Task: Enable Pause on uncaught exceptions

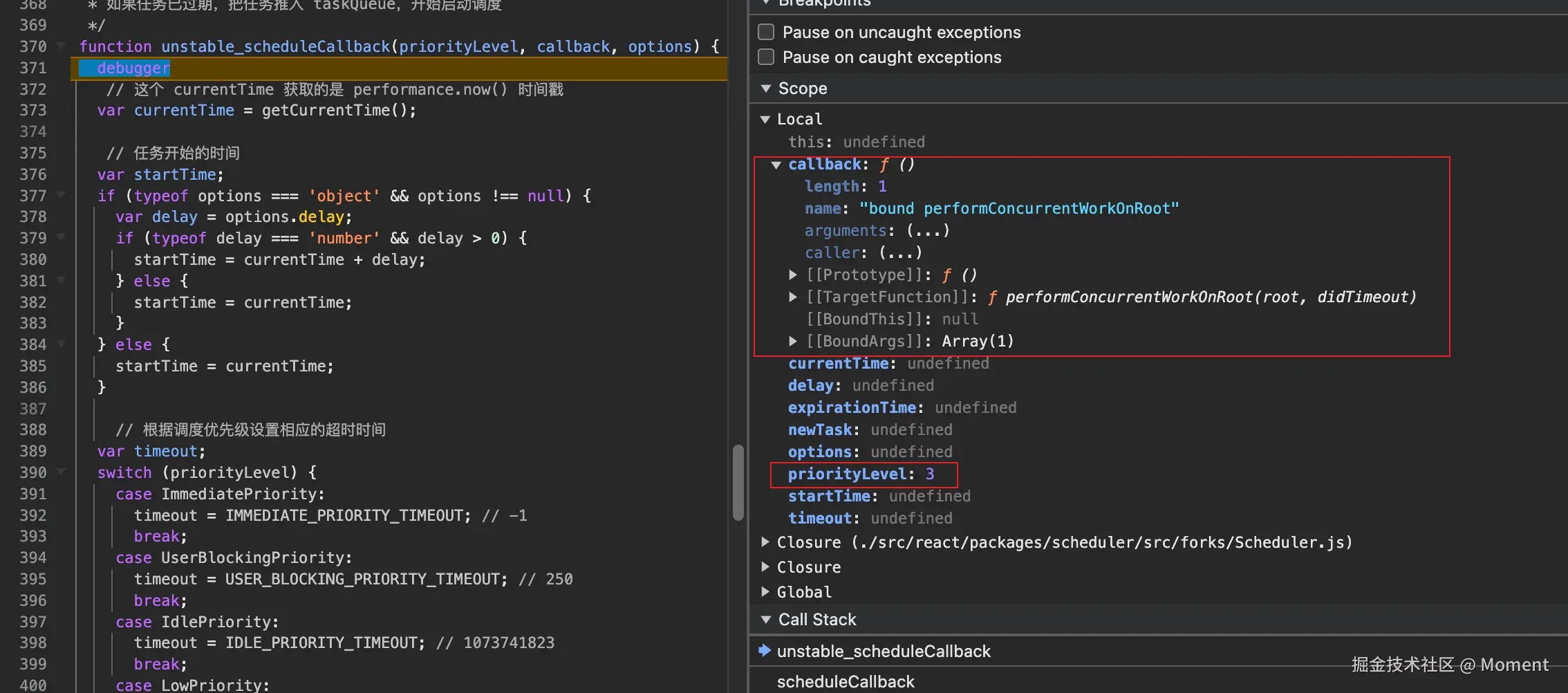Action: click(766, 33)
